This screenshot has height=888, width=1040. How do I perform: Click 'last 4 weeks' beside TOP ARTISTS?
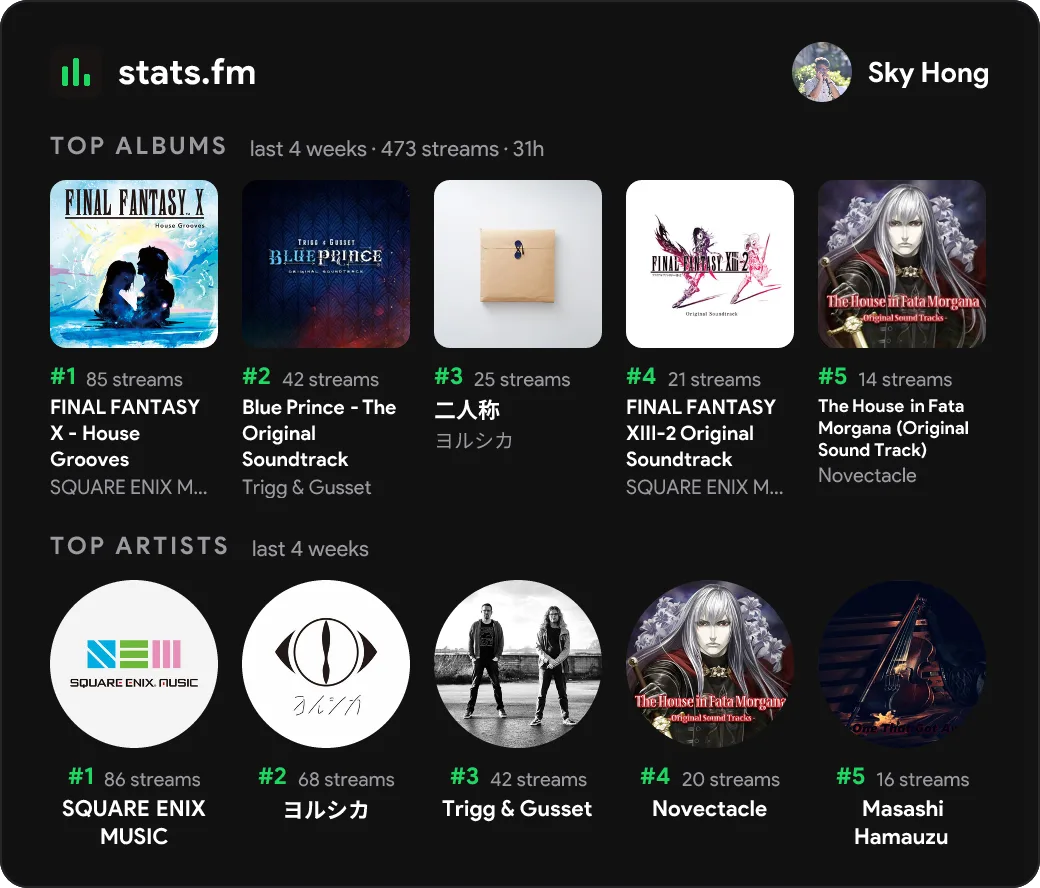click(x=310, y=549)
